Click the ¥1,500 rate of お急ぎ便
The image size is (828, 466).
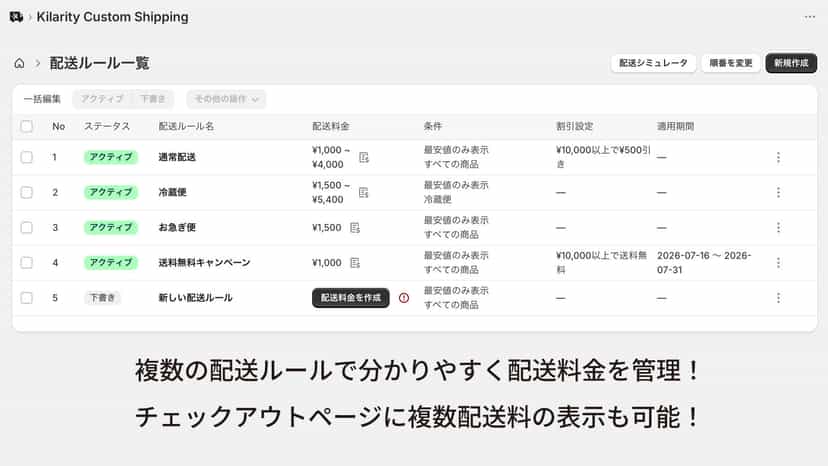tap(327, 228)
